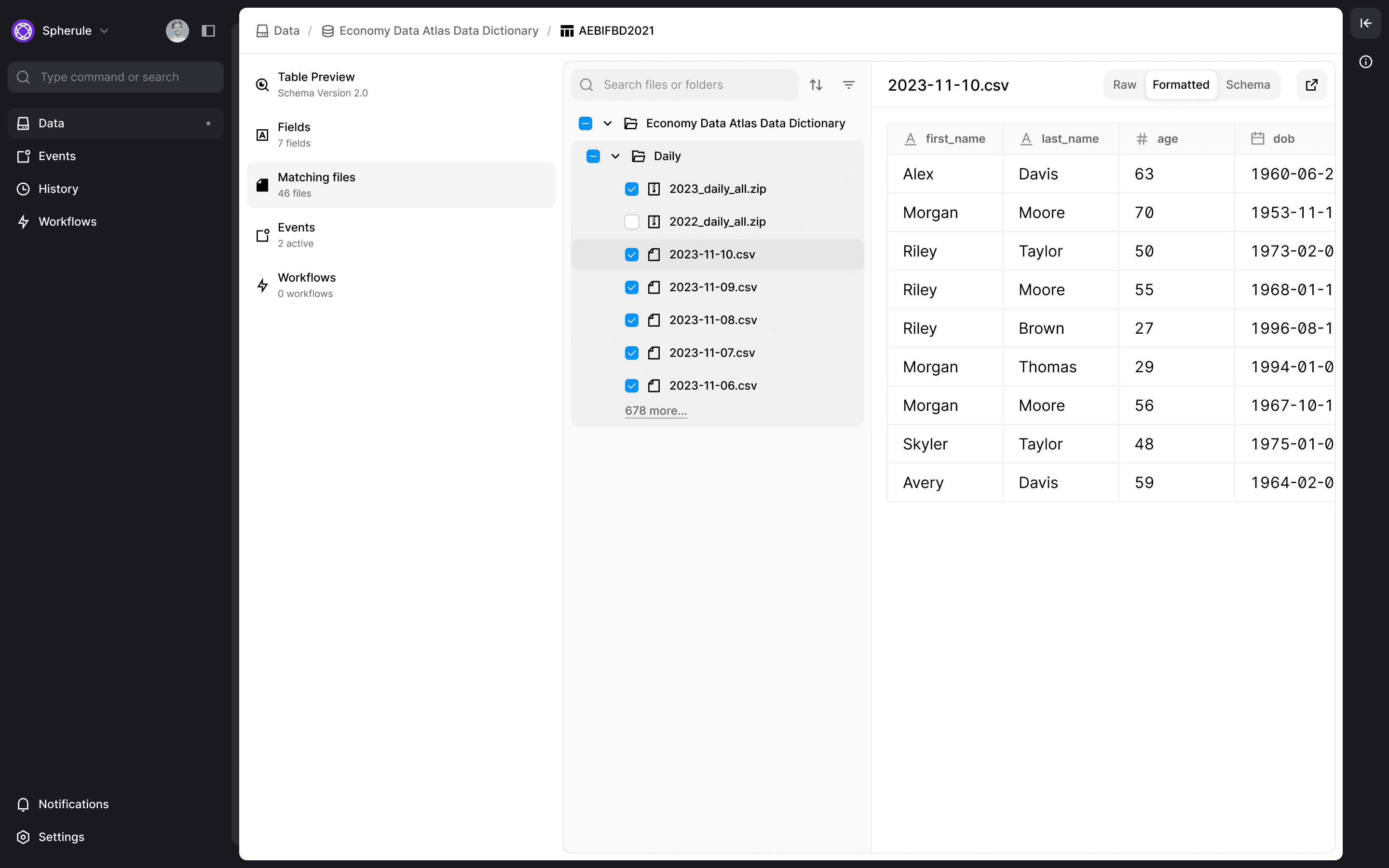Open Notifications from sidebar

pos(73,804)
